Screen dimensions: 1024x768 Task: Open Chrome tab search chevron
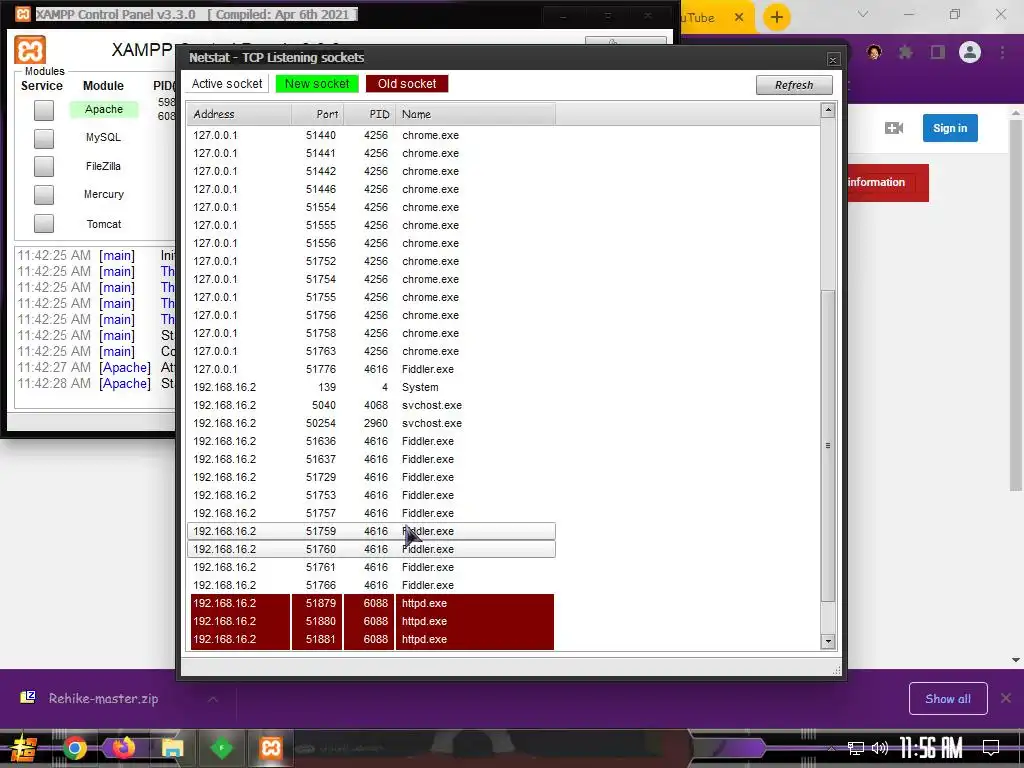[x=863, y=14]
